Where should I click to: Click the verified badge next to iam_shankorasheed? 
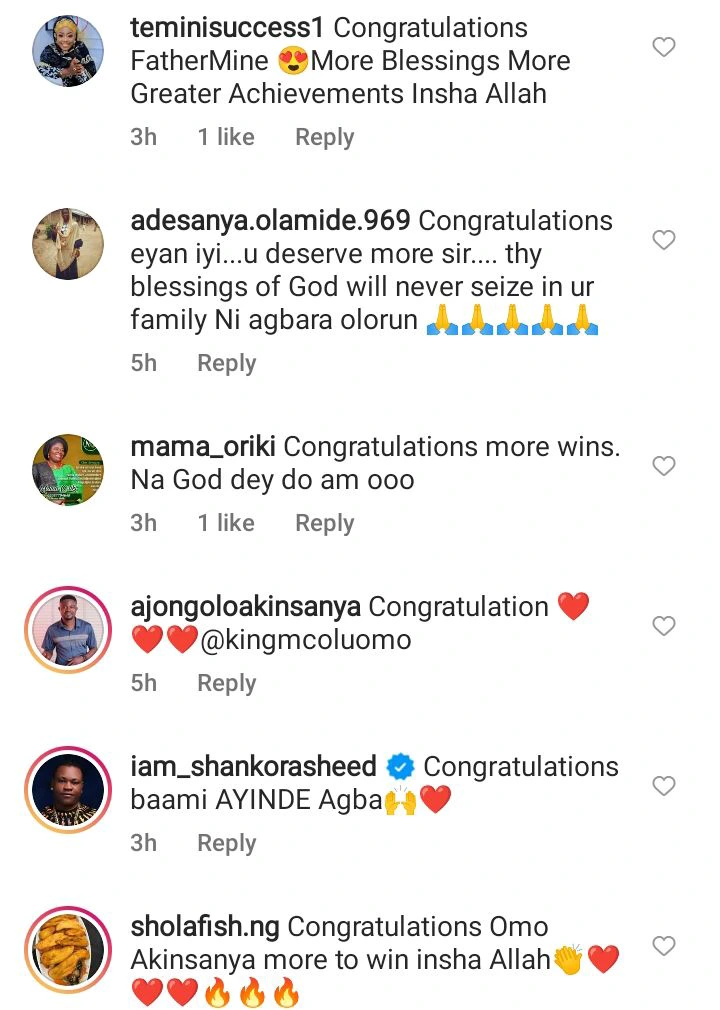click(401, 767)
